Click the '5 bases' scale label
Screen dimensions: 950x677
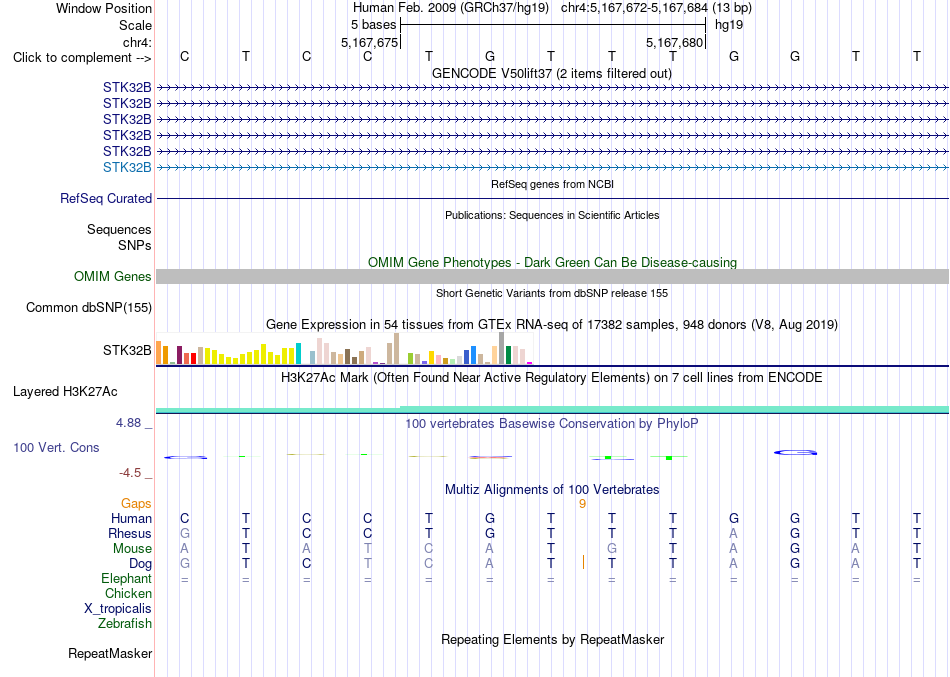(x=373, y=25)
